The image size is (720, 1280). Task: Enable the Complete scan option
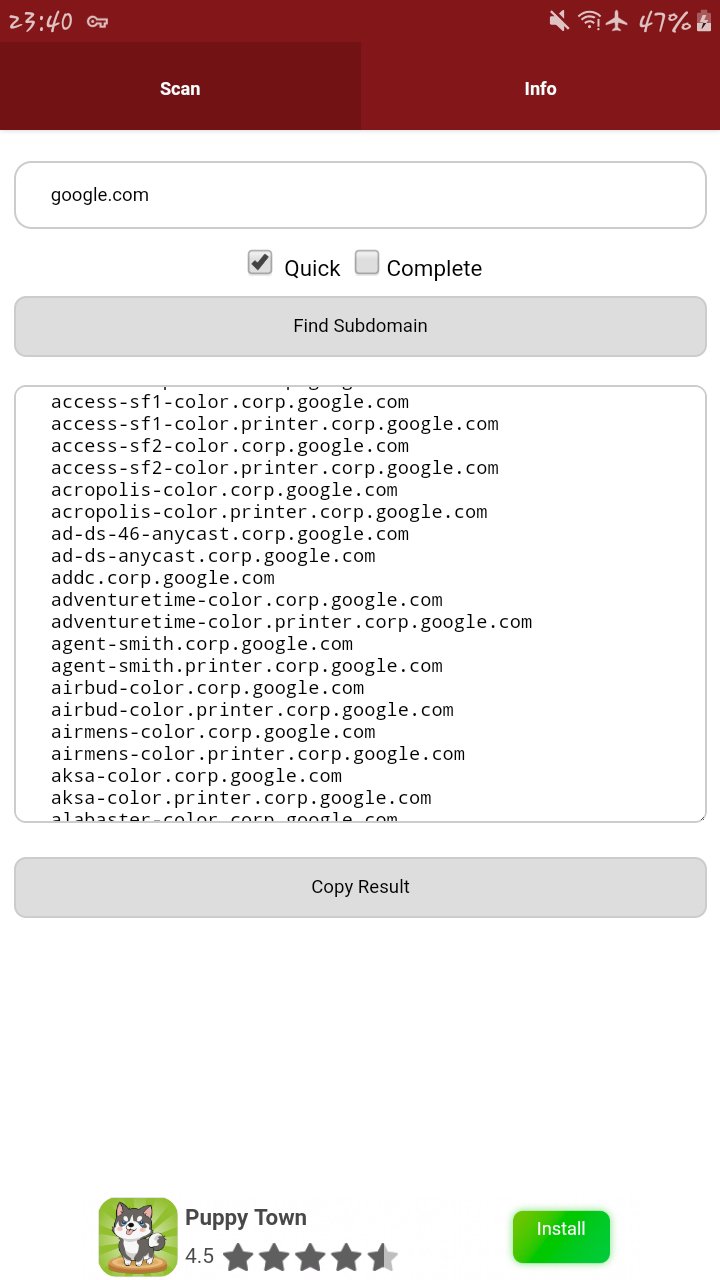pos(367,262)
